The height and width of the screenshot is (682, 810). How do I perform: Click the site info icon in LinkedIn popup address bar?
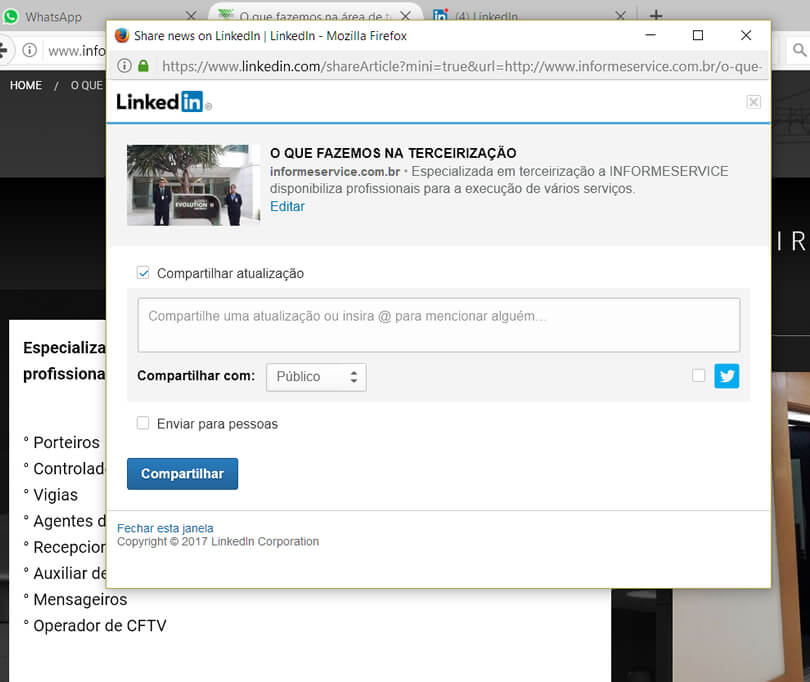124,66
